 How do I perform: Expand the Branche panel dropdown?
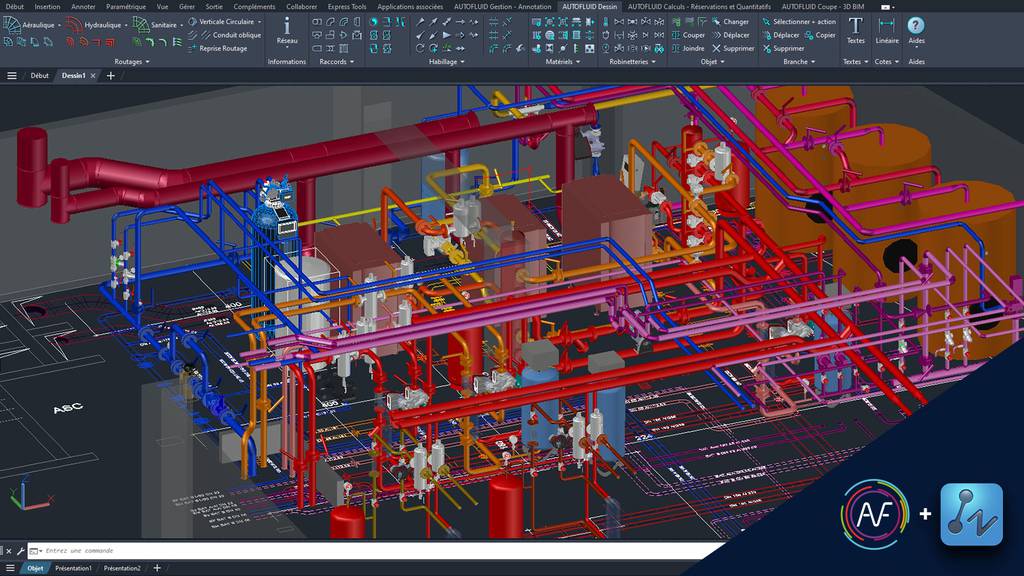point(799,61)
